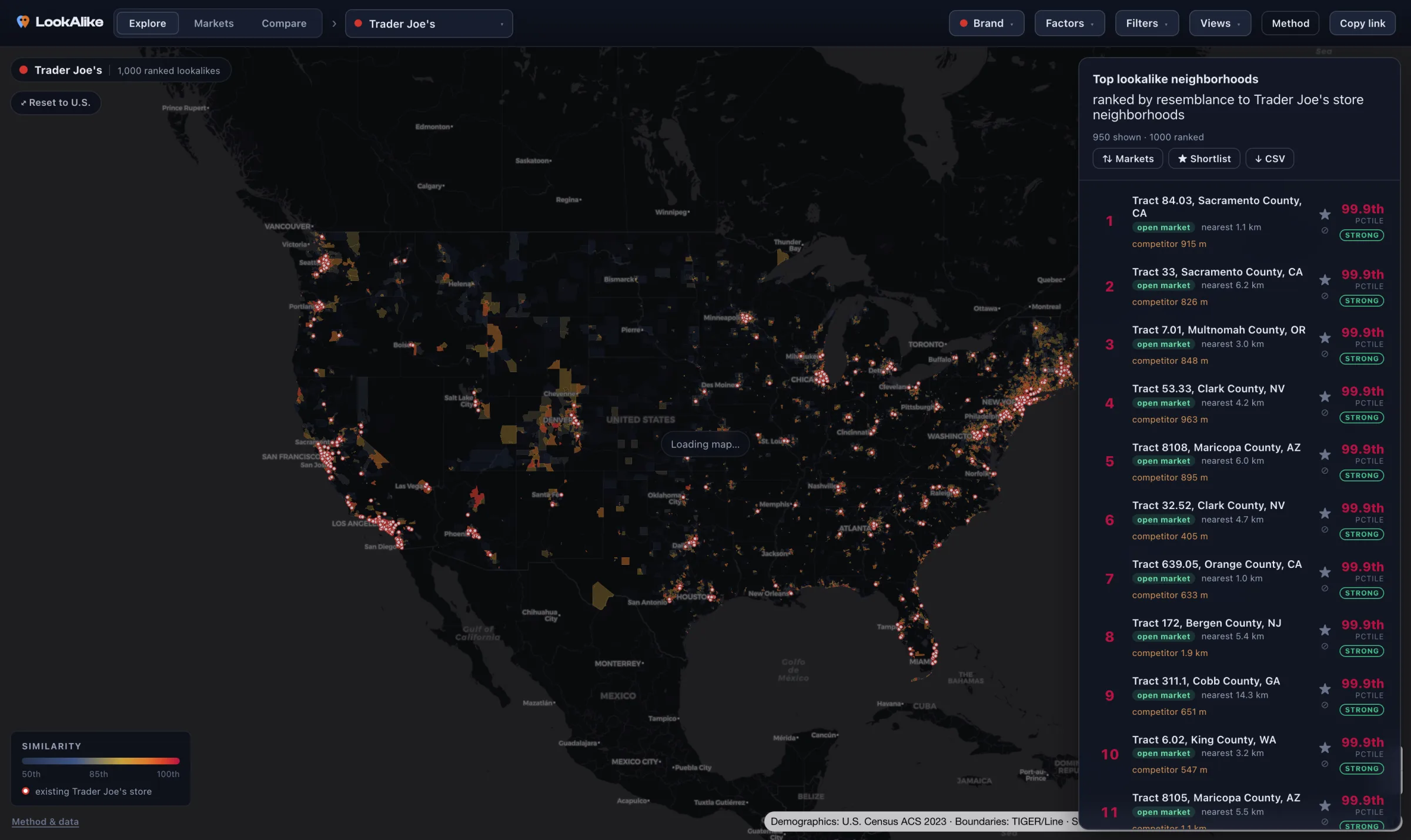
Task: Select row 'Tract 6.02, King County, WA'
Action: point(1241,755)
